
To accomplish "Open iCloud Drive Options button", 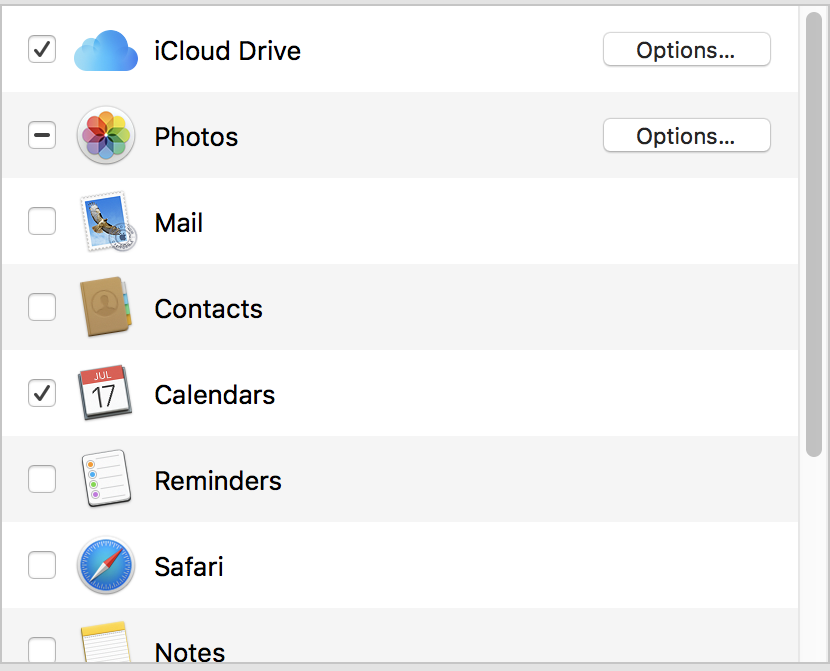I will (687, 49).
